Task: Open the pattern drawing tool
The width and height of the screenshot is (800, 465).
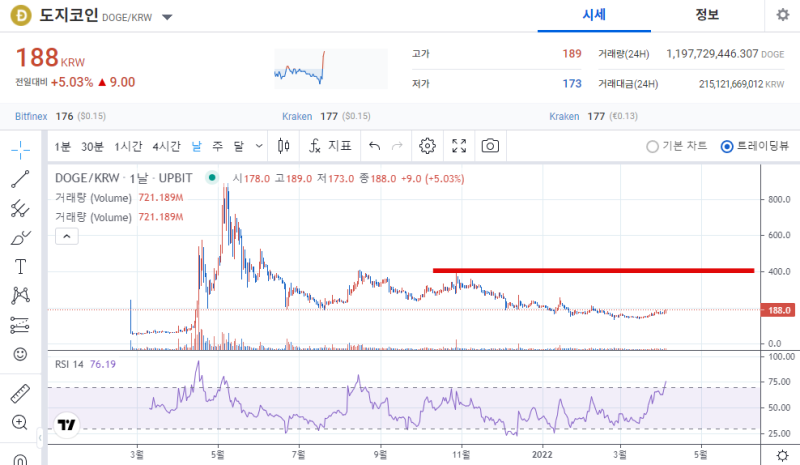Action: (x=20, y=296)
